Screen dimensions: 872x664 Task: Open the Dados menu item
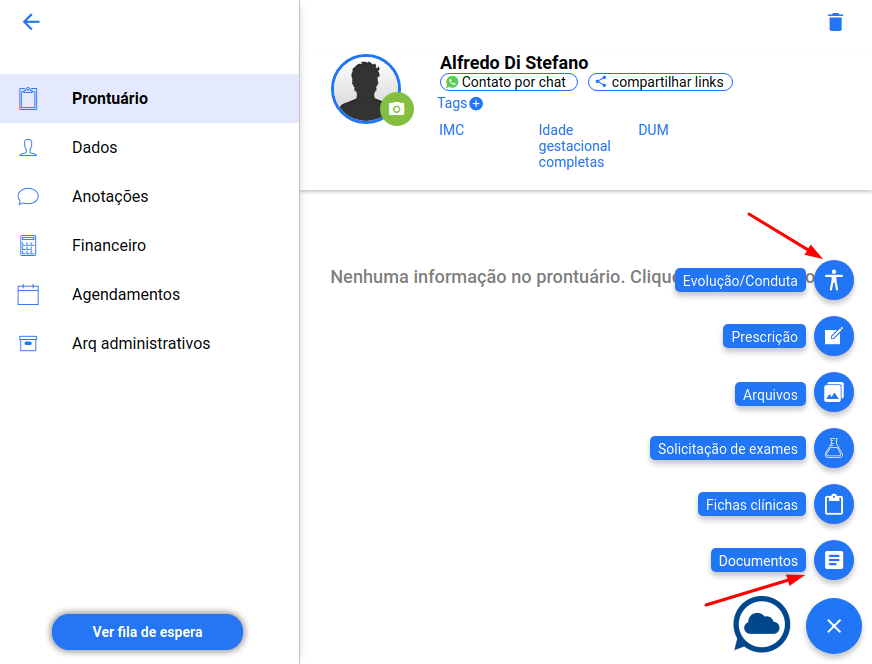point(150,147)
